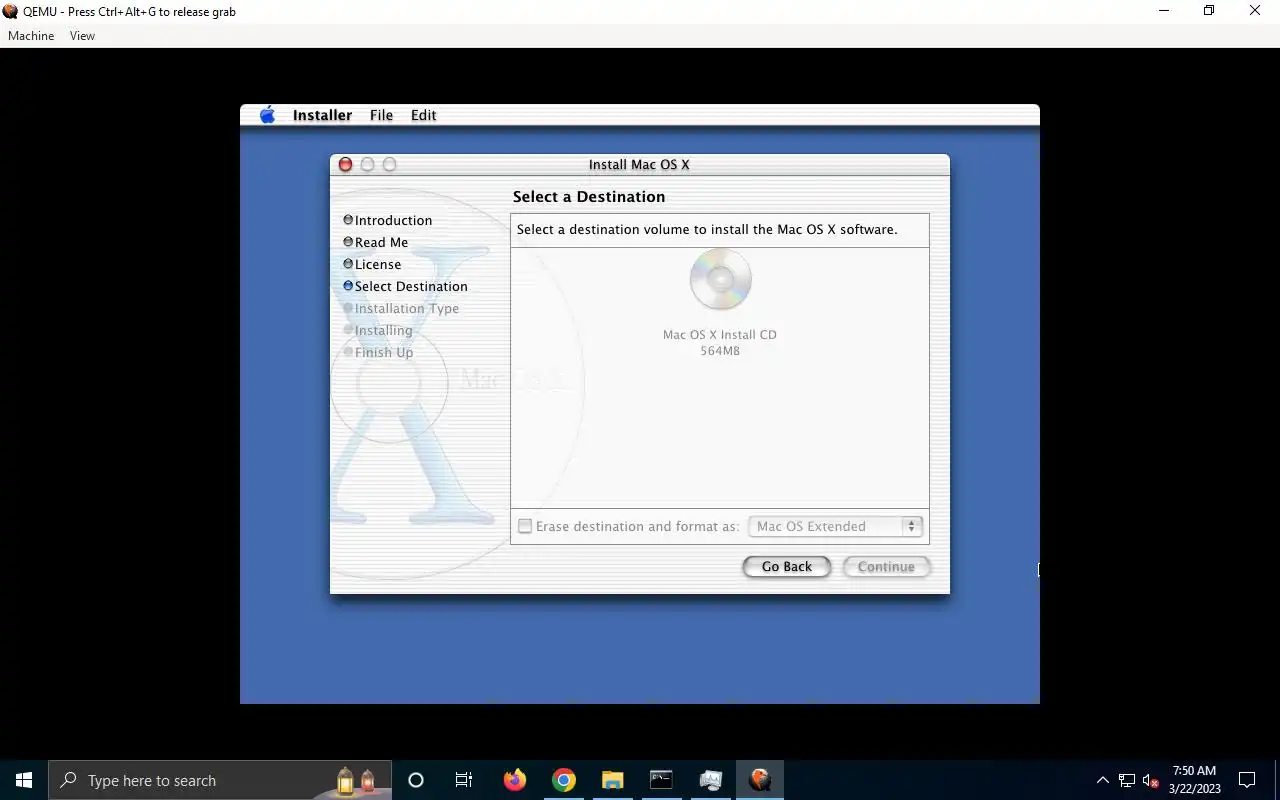Click the Continue button
Image resolution: width=1280 pixels, height=800 pixels.
coord(886,567)
